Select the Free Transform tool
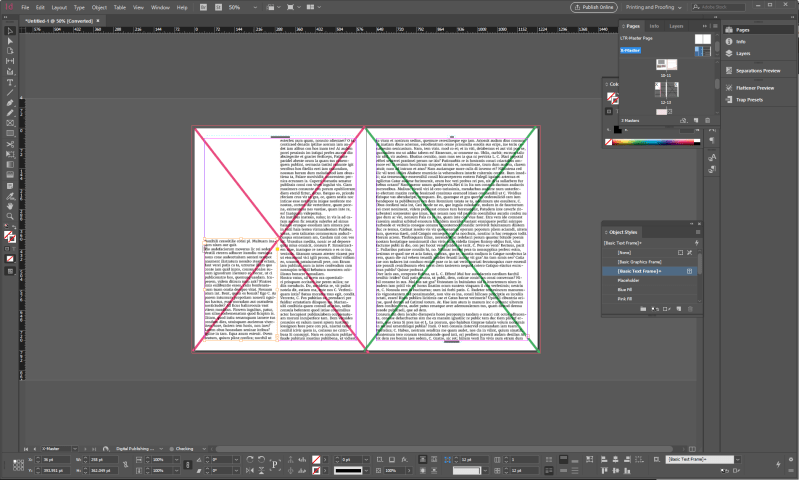Image resolution: width=799 pixels, height=480 pixels. (10, 154)
